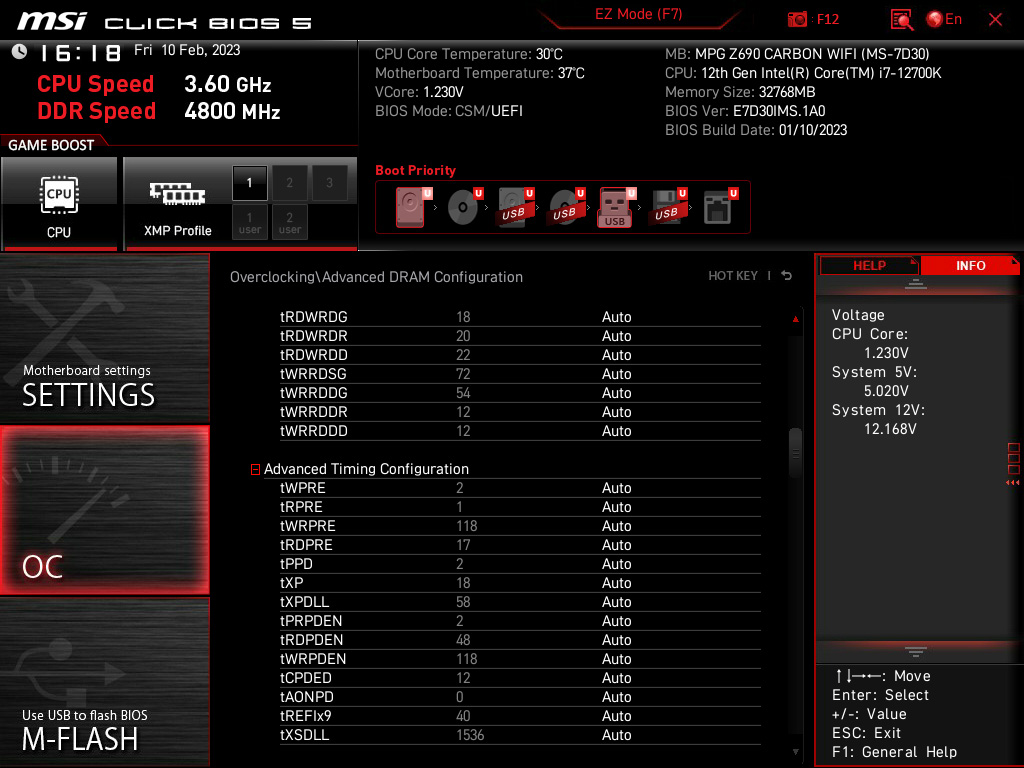1024x768 pixels.
Task: Click the MSI logo
Action: [52, 21]
